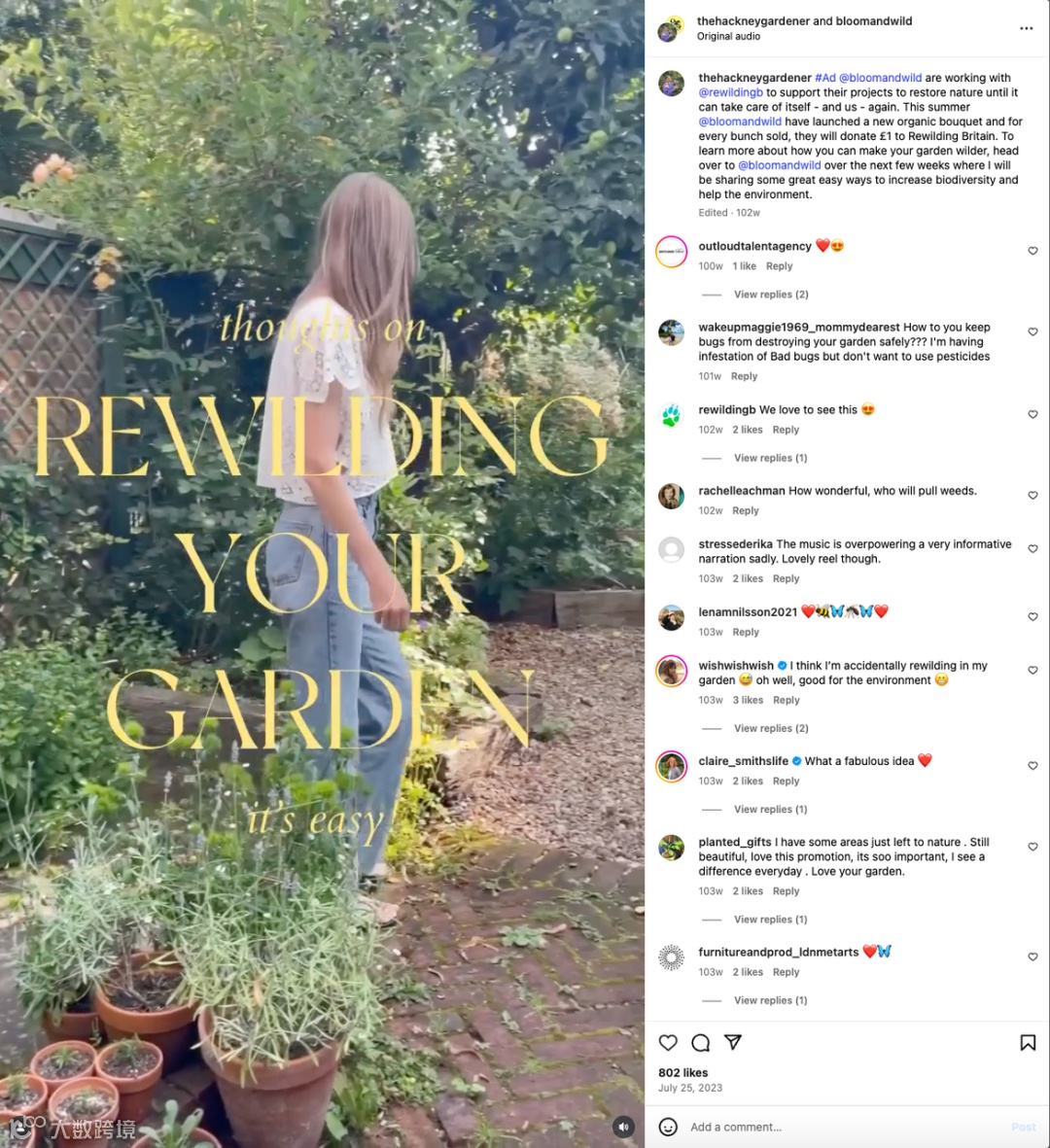Mute the reel audio with the speaker icon
Image resolution: width=1050 pixels, height=1148 pixels.
(x=623, y=1128)
